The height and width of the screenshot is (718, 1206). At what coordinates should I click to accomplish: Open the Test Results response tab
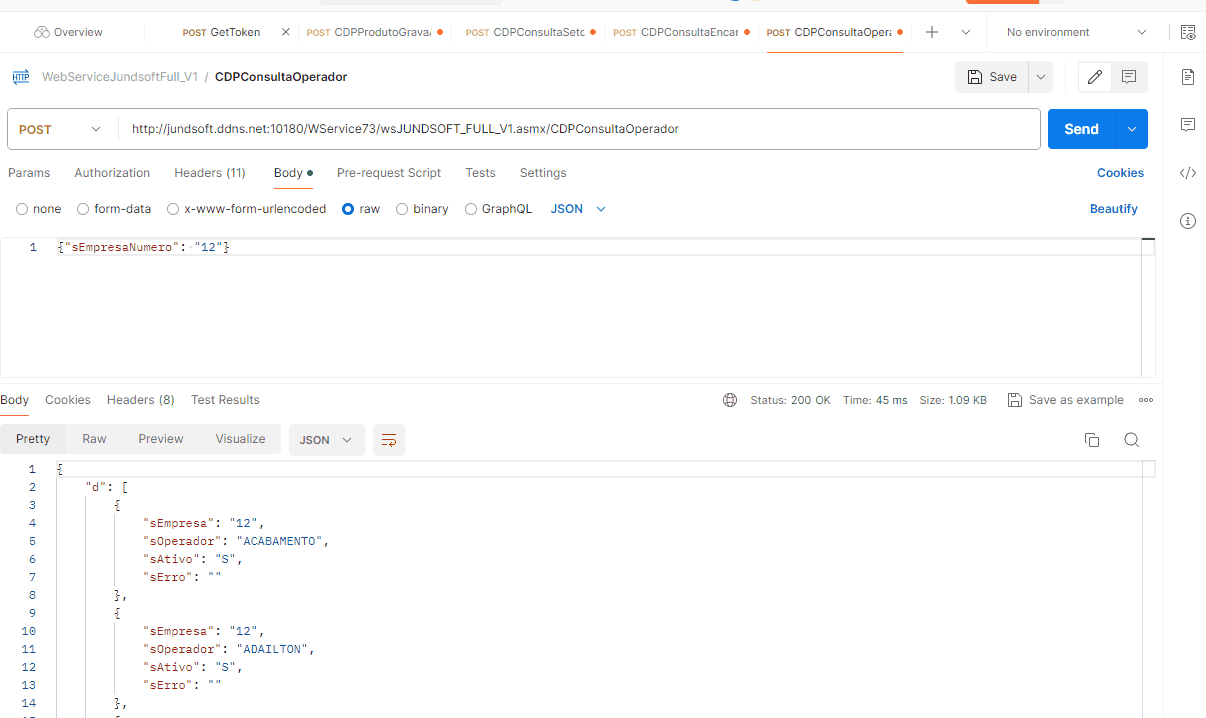(225, 400)
